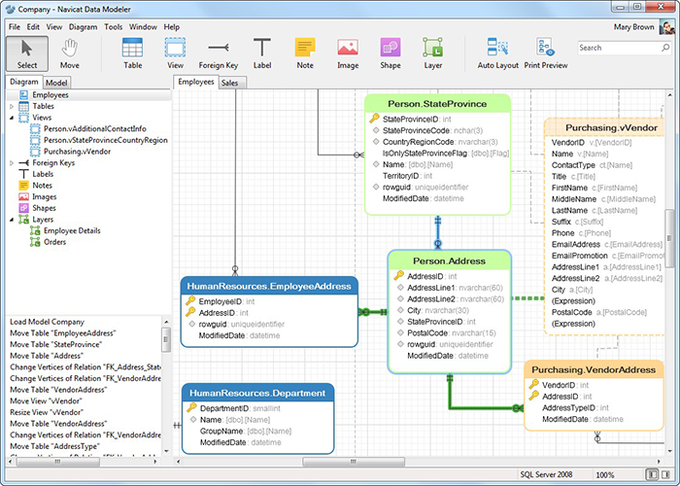Image resolution: width=680 pixels, height=486 pixels.
Task: Click the Image tool icon
Action: [x=347, y=53]
